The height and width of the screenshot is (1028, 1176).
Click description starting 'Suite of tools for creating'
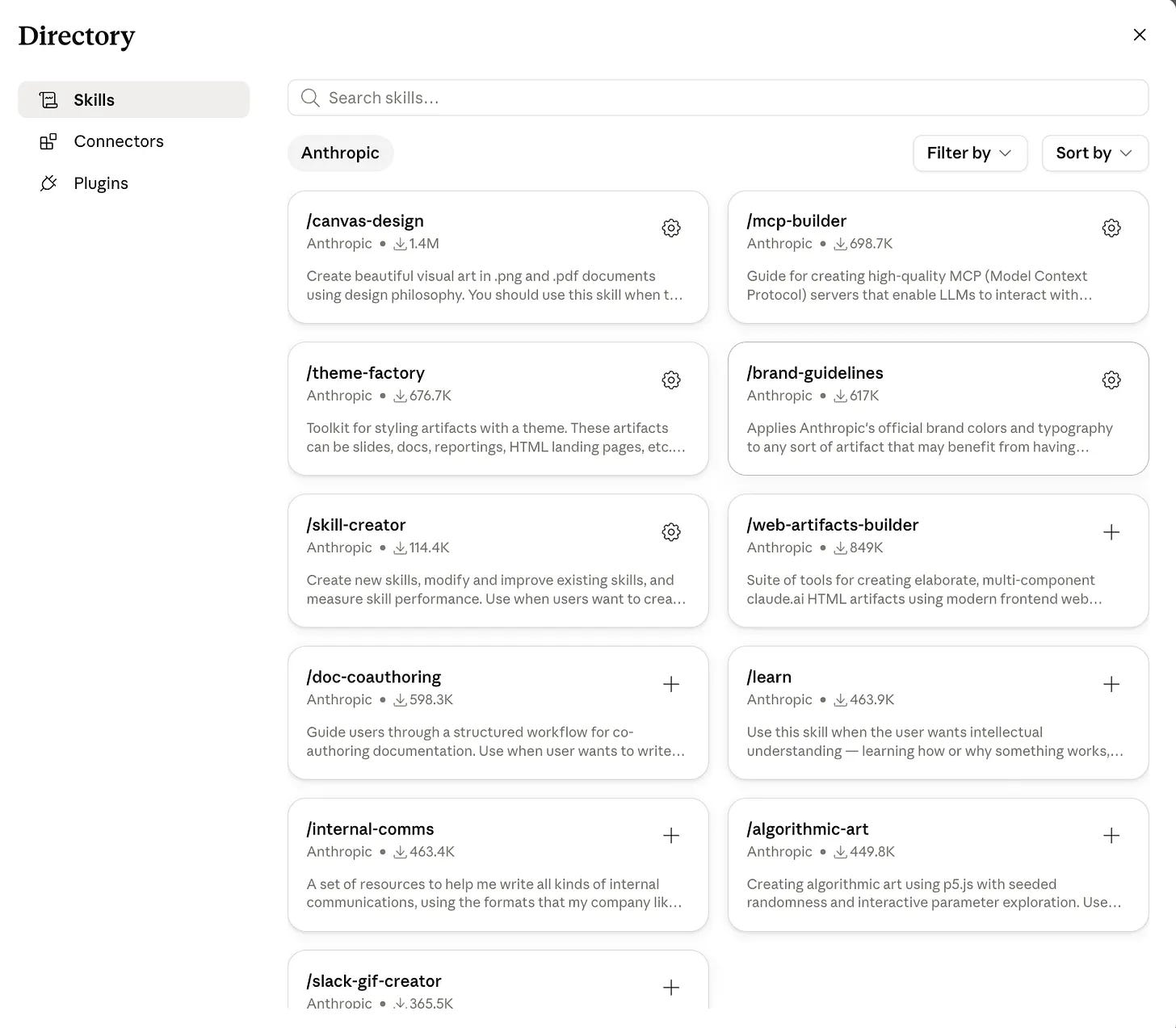(x=924, y=589)
